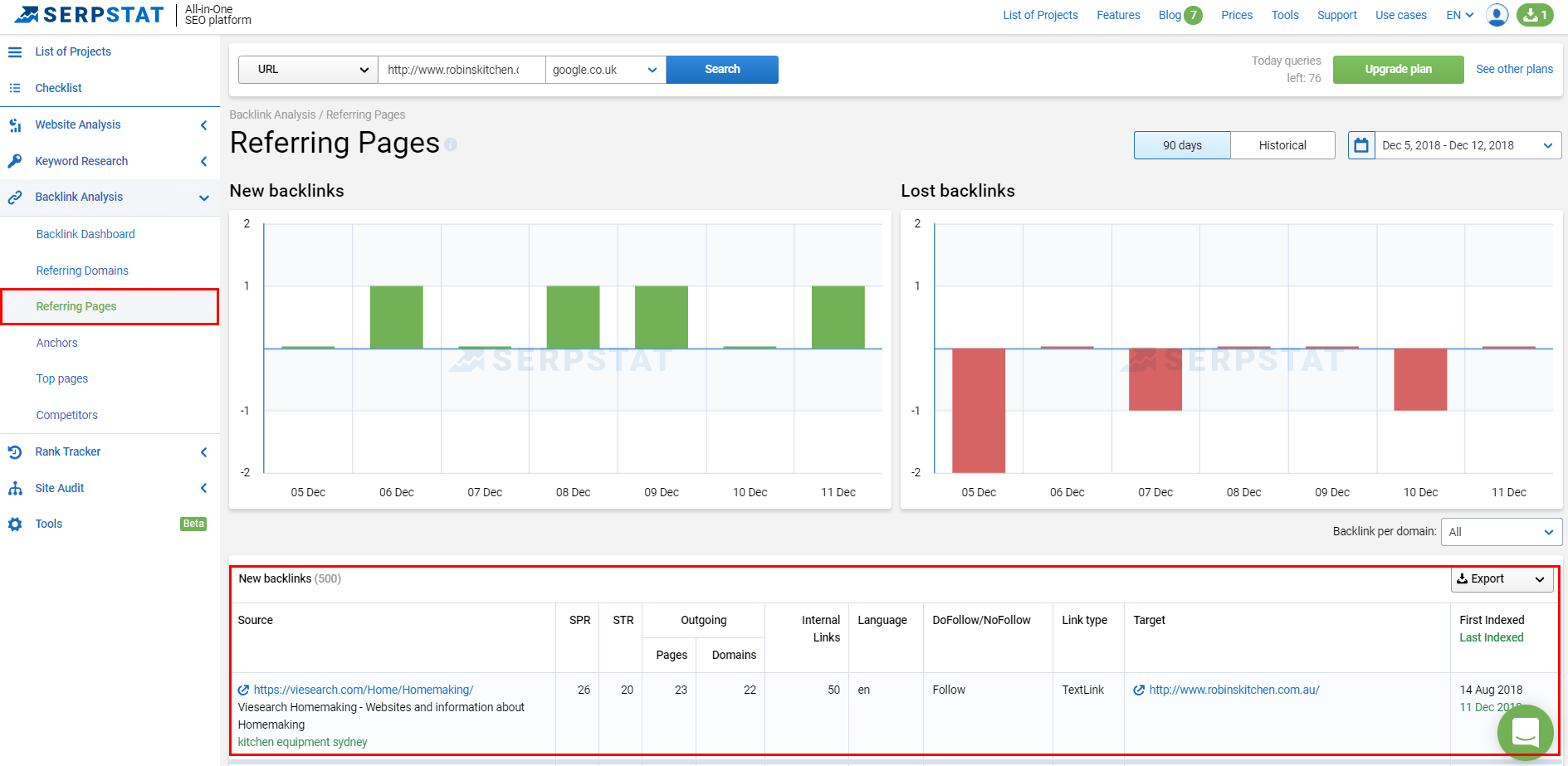Open the viesearch.com Homemaking source link
Viewport: 1568px width, 766px height.
tap(363, 690)
